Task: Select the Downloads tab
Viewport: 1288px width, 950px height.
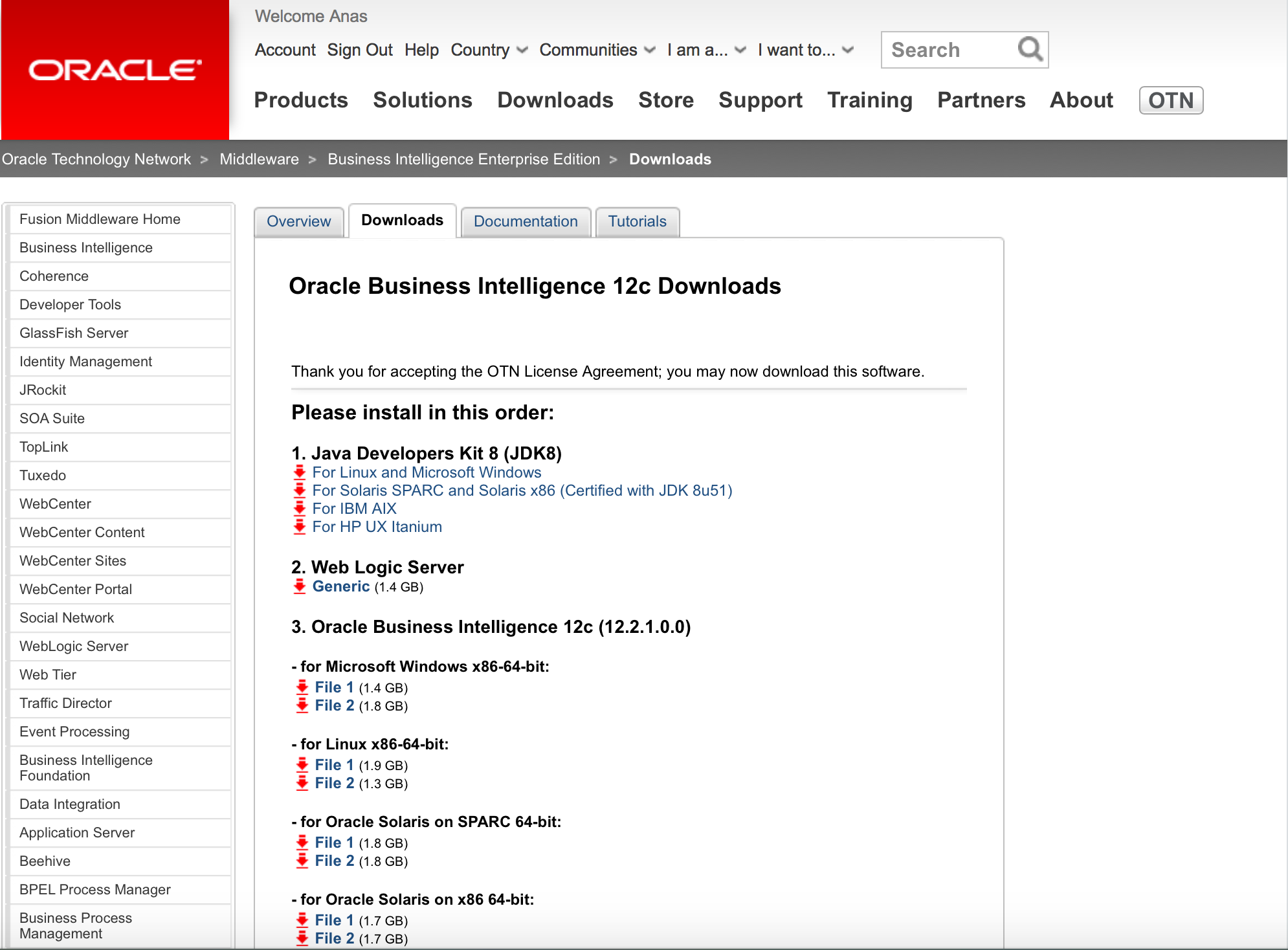Action: pyautogui.click(x=403, y=220)
